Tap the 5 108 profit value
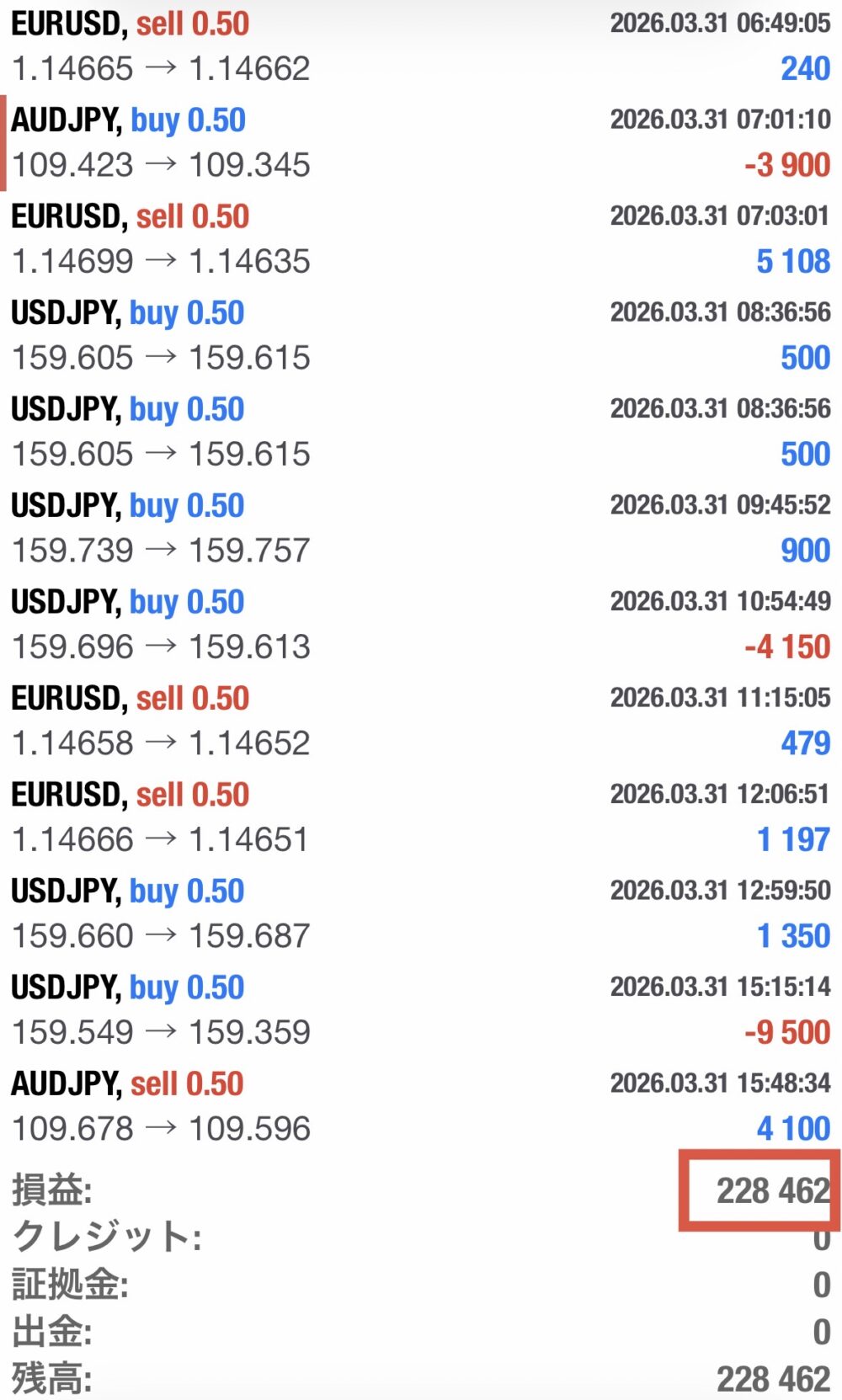Viewport: 842px width, 1400px height. (792, 262)
